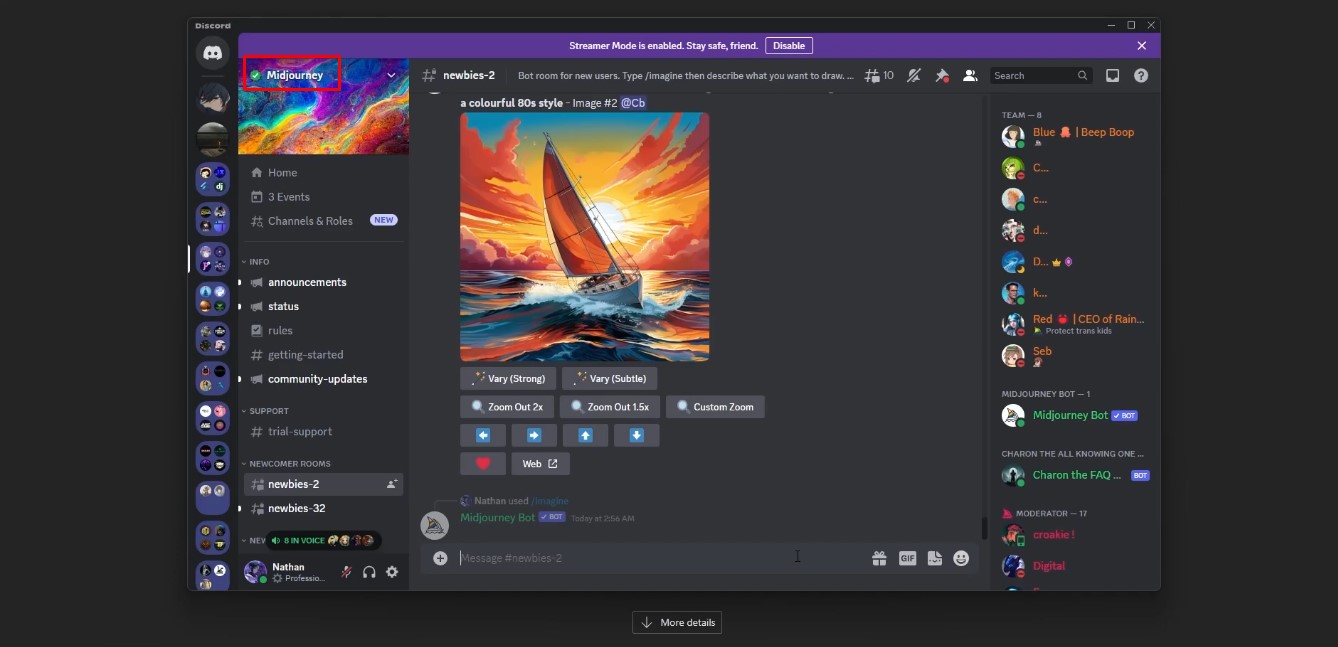Open Discord home direct messages icon
The image size is (1338, 647).
pos(212,54)
